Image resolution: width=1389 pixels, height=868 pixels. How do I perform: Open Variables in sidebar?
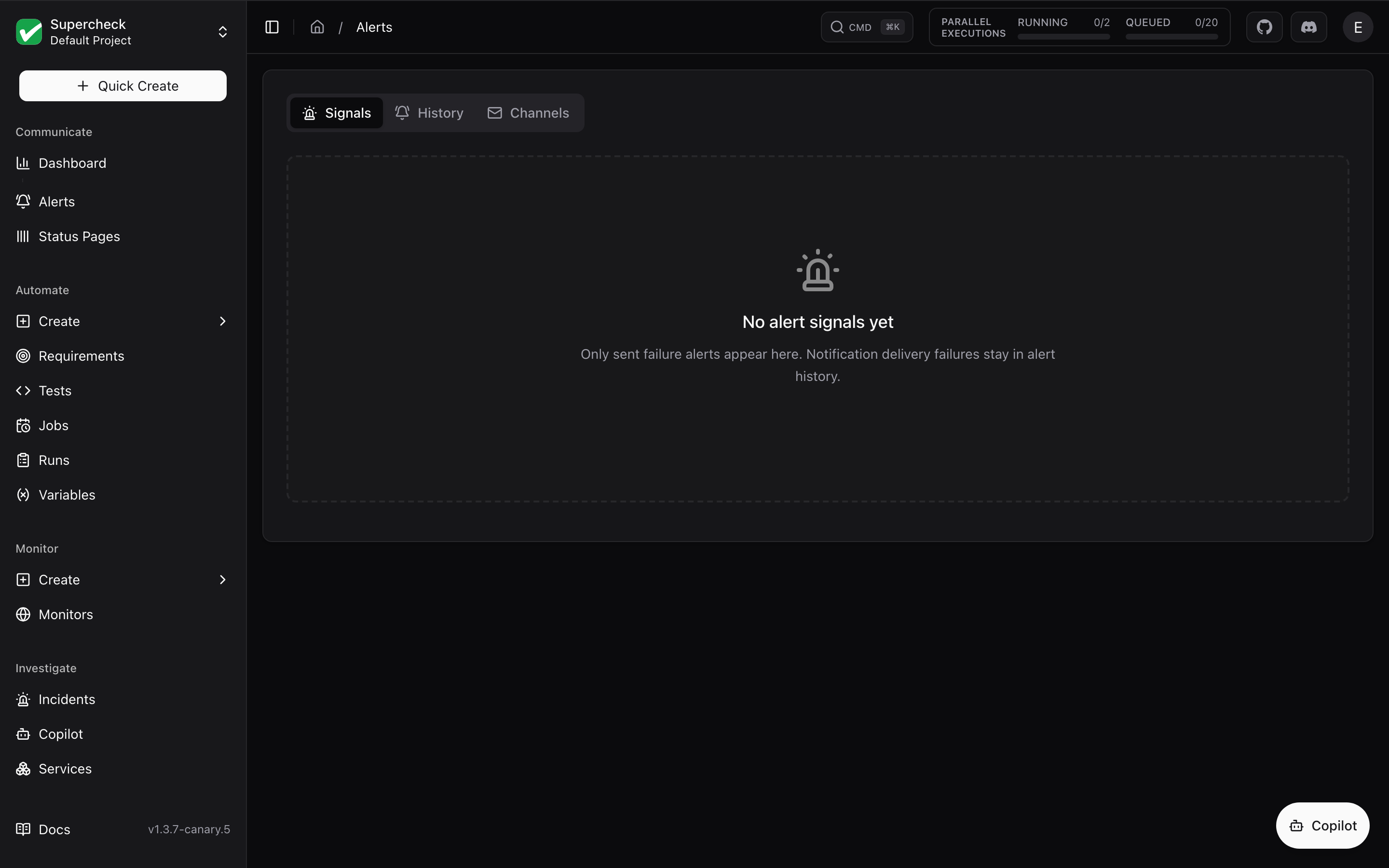123,495
